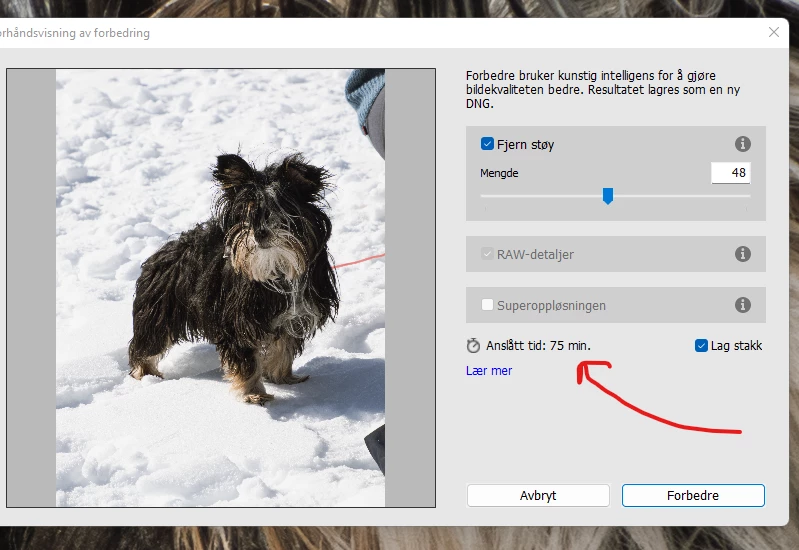
Task: Uncheck the Fjern støy checkbox
Action: pyautogui.click(x=487, y=144)
